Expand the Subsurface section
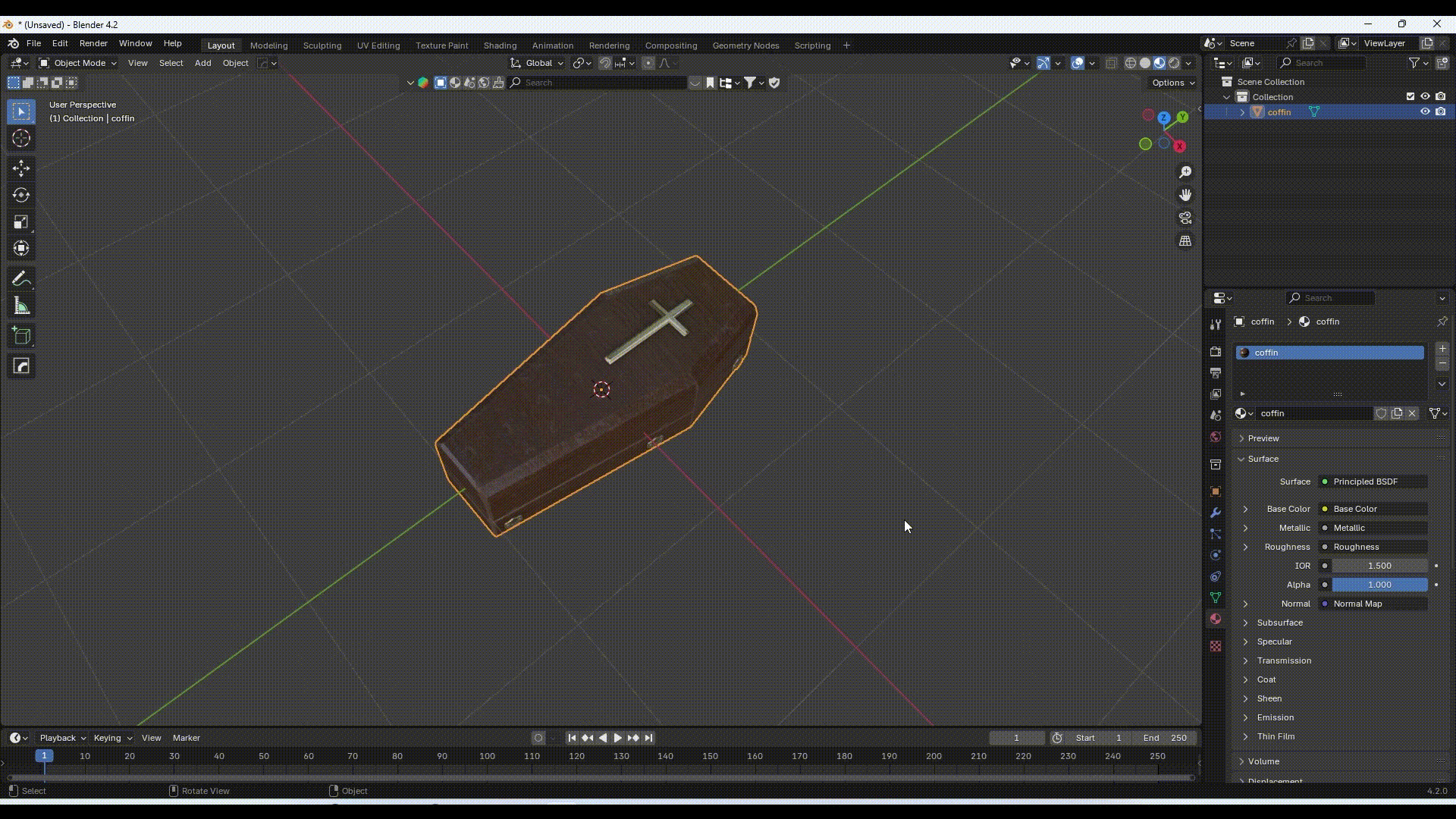The image size is (1456, 819). point(1280,623)
